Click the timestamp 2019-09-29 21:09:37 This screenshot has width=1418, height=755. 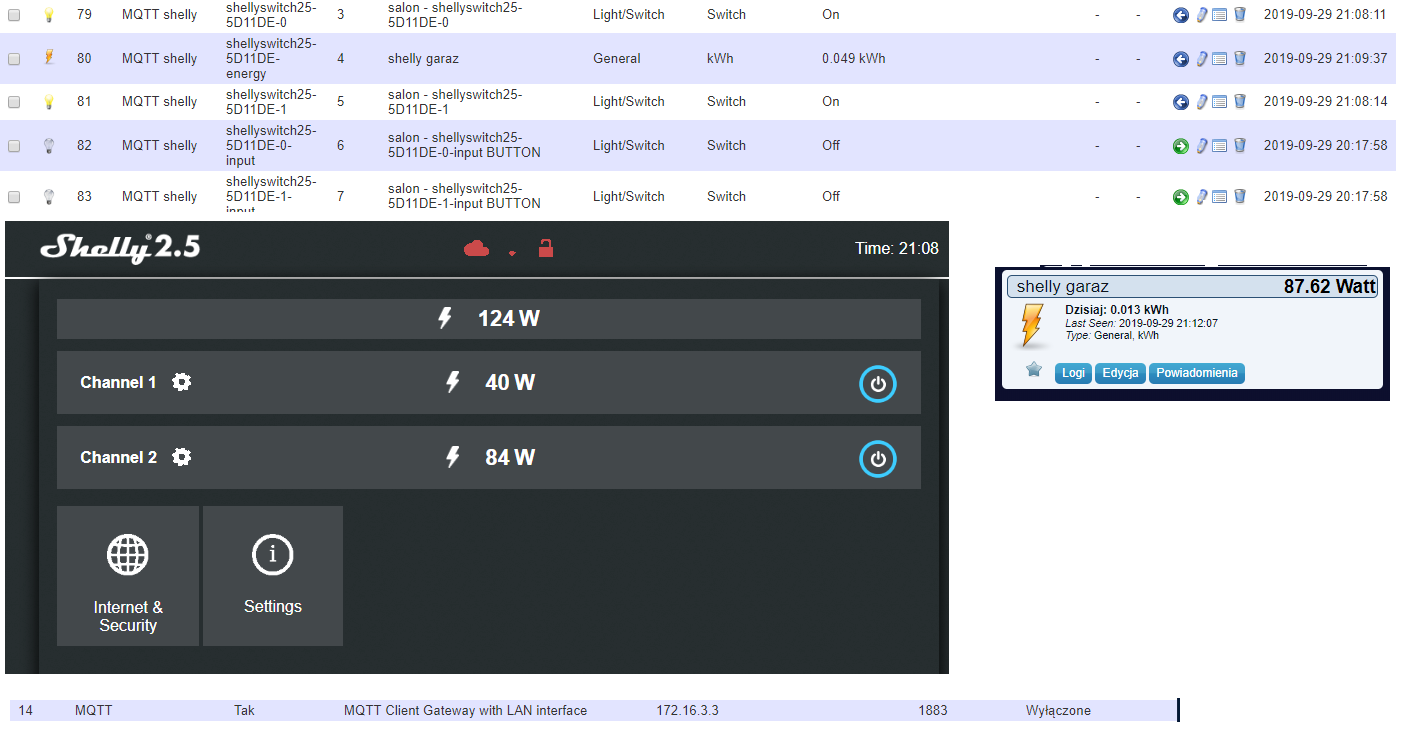[x=1325, y=59]
